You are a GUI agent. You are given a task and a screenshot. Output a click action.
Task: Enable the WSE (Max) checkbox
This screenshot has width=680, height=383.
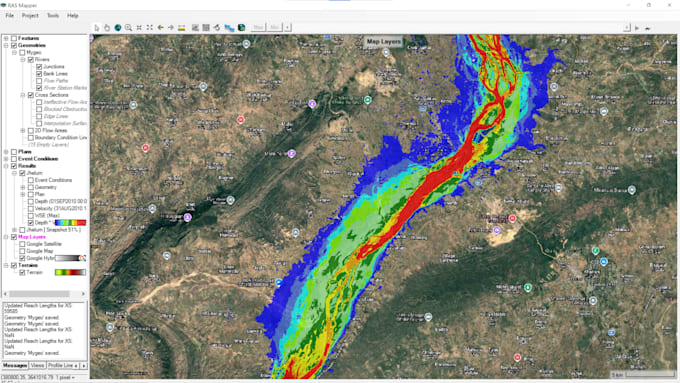click(x=31, y=216)
